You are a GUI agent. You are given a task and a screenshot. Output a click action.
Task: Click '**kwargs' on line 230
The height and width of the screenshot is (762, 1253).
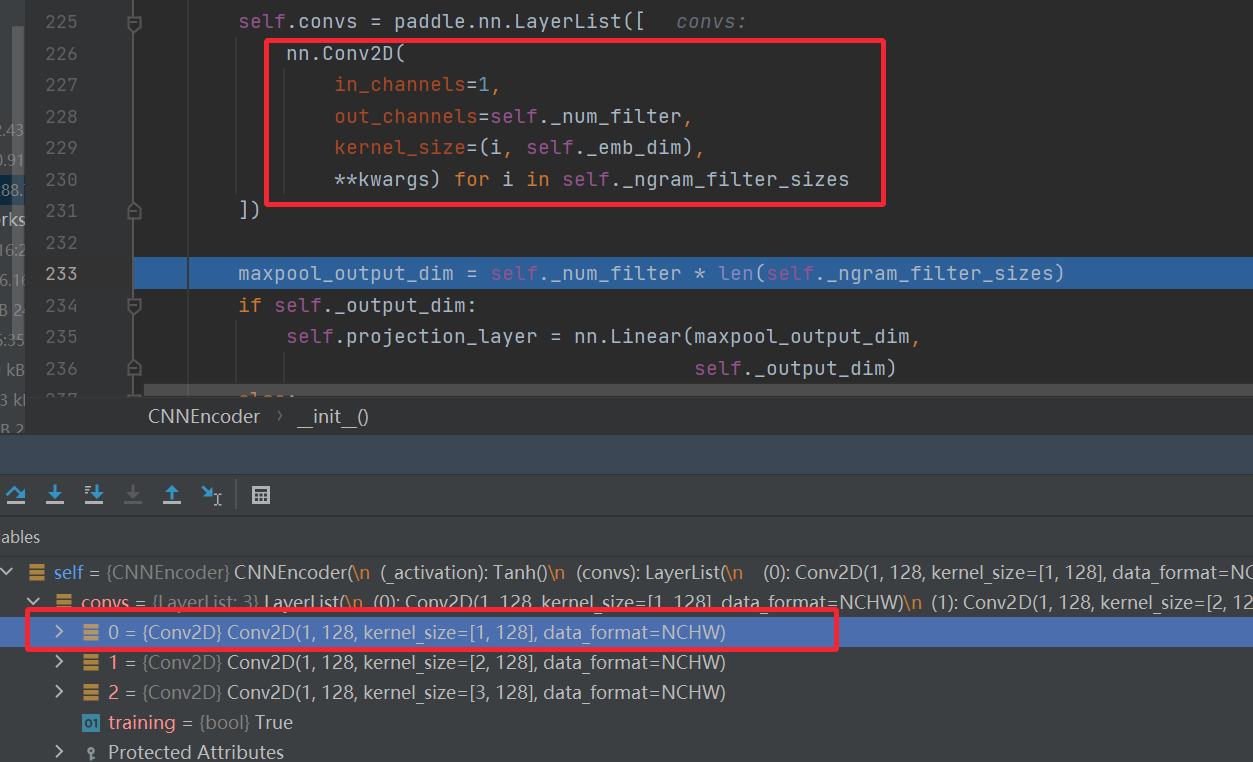(388, 180)
